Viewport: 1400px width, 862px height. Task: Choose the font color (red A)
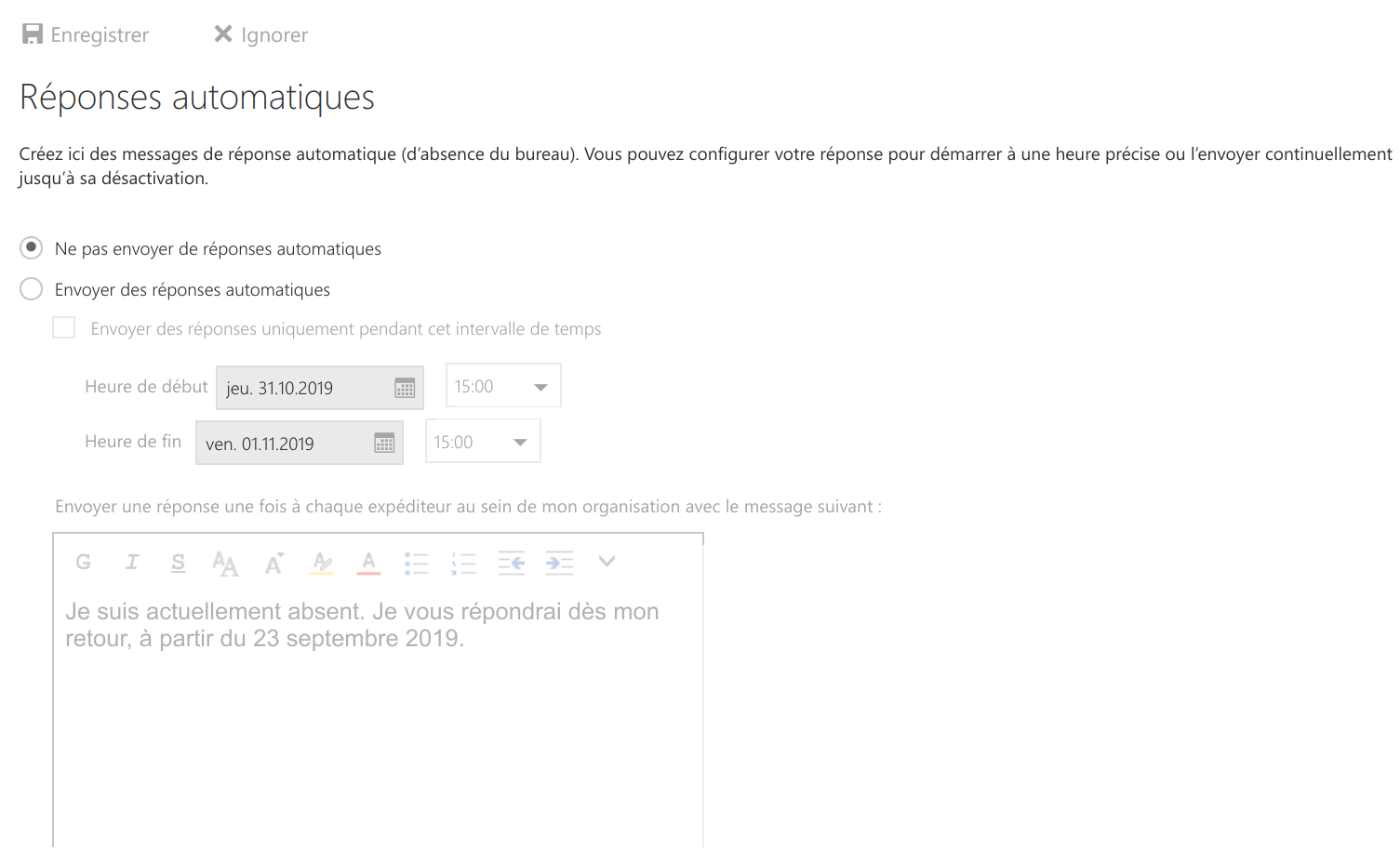tap(368, 563)
